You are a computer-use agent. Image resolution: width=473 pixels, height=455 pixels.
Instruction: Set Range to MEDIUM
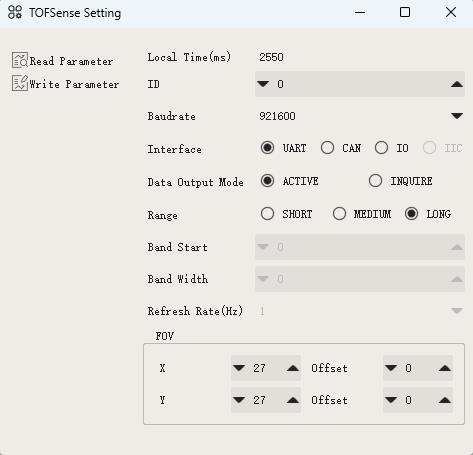click(x=339, y=214)
